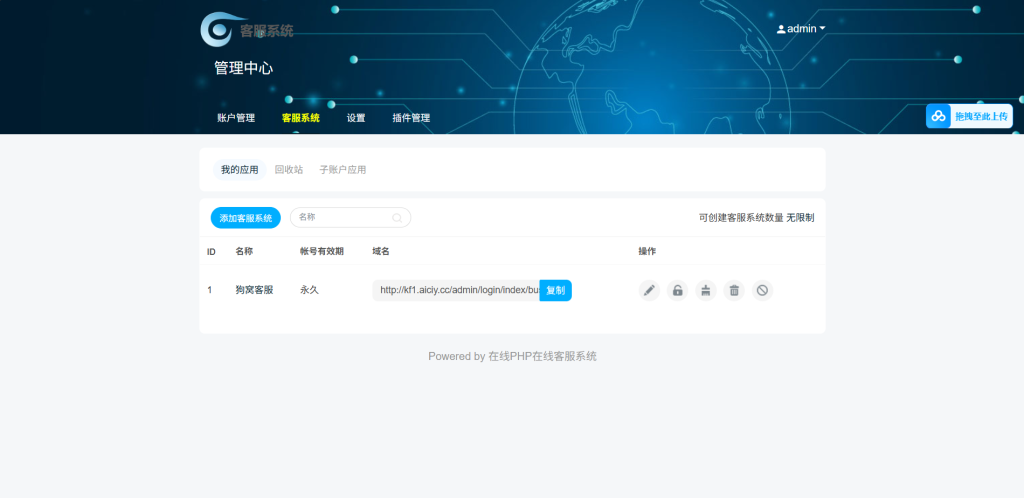Open the 客服系统 menu item

pos(300,118)
